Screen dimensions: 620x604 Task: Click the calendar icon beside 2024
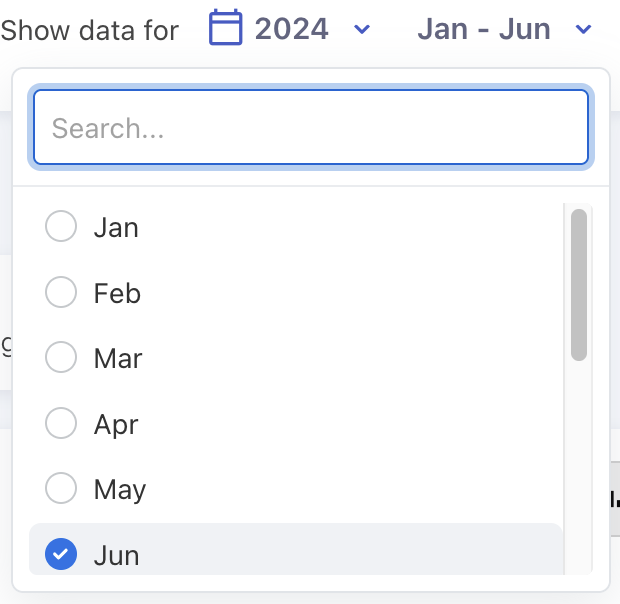(x=226, y=28)
